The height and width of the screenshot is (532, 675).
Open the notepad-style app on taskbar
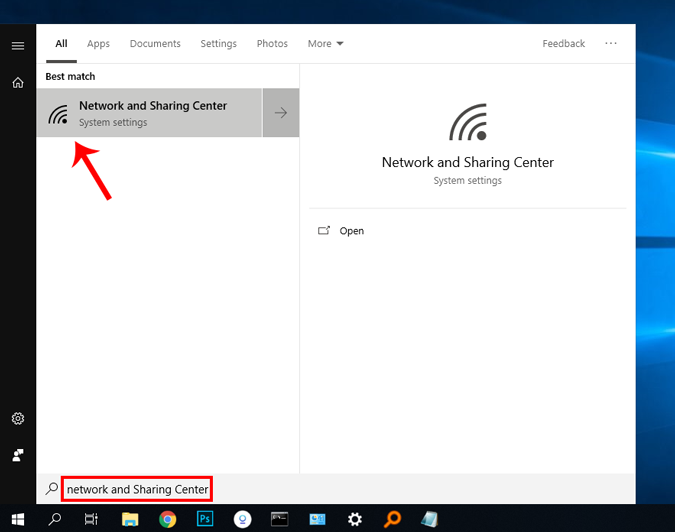pos(429,519)
